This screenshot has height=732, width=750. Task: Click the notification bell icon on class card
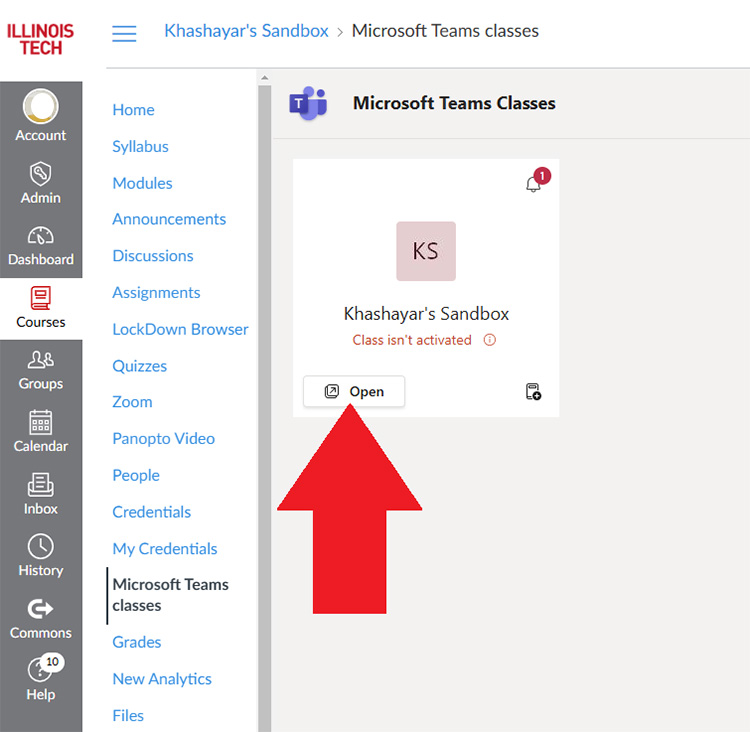click(x=533, y=184)
